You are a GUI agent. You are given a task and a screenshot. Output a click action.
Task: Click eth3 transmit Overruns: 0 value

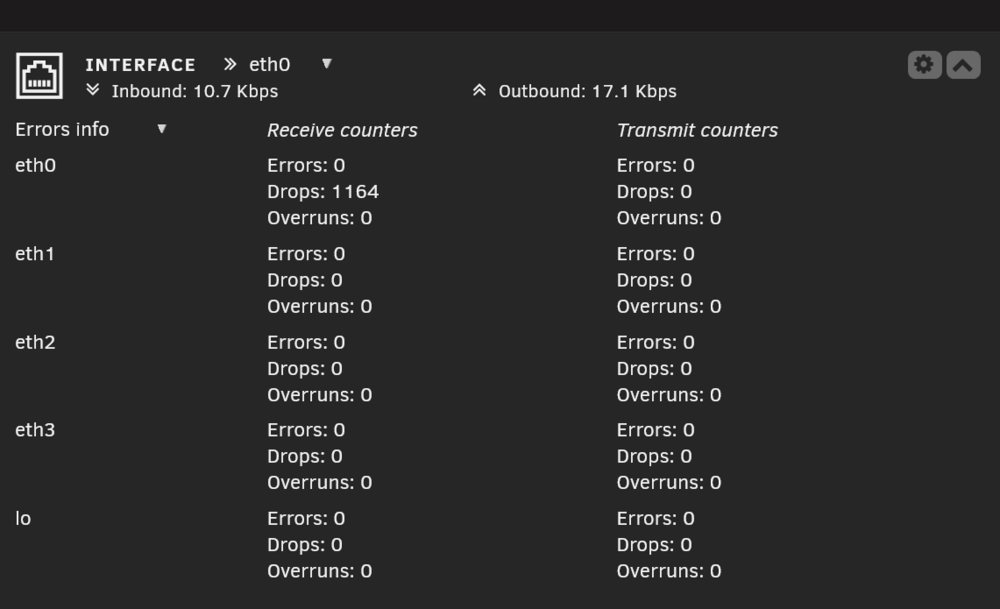669,483
